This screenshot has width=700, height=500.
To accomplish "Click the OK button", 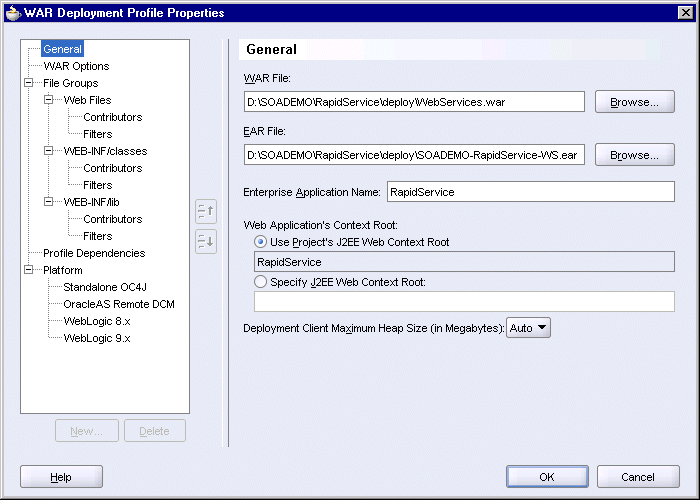I will tap(547, 477).
